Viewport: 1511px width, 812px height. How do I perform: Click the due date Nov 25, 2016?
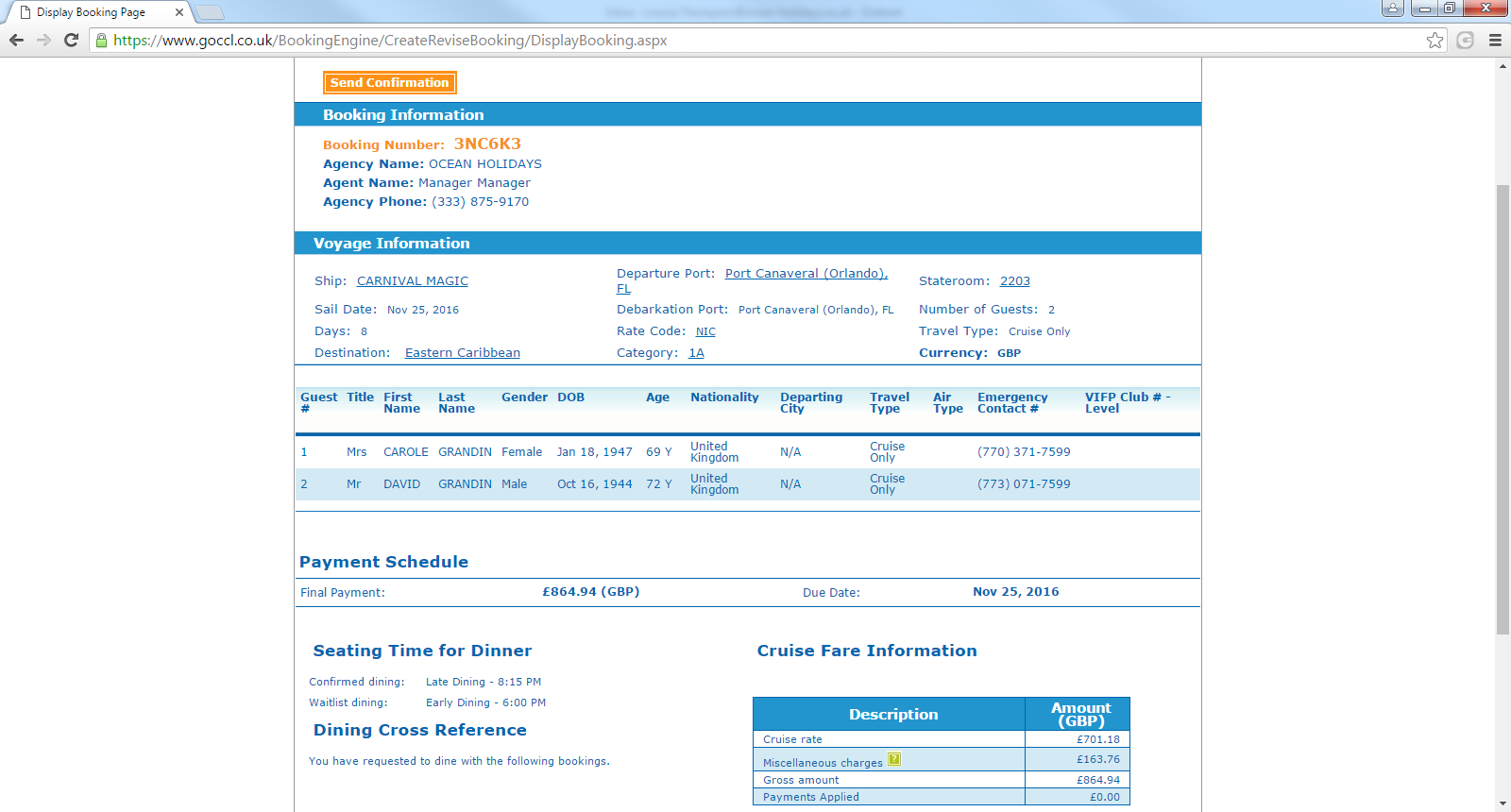point(1016,592)
